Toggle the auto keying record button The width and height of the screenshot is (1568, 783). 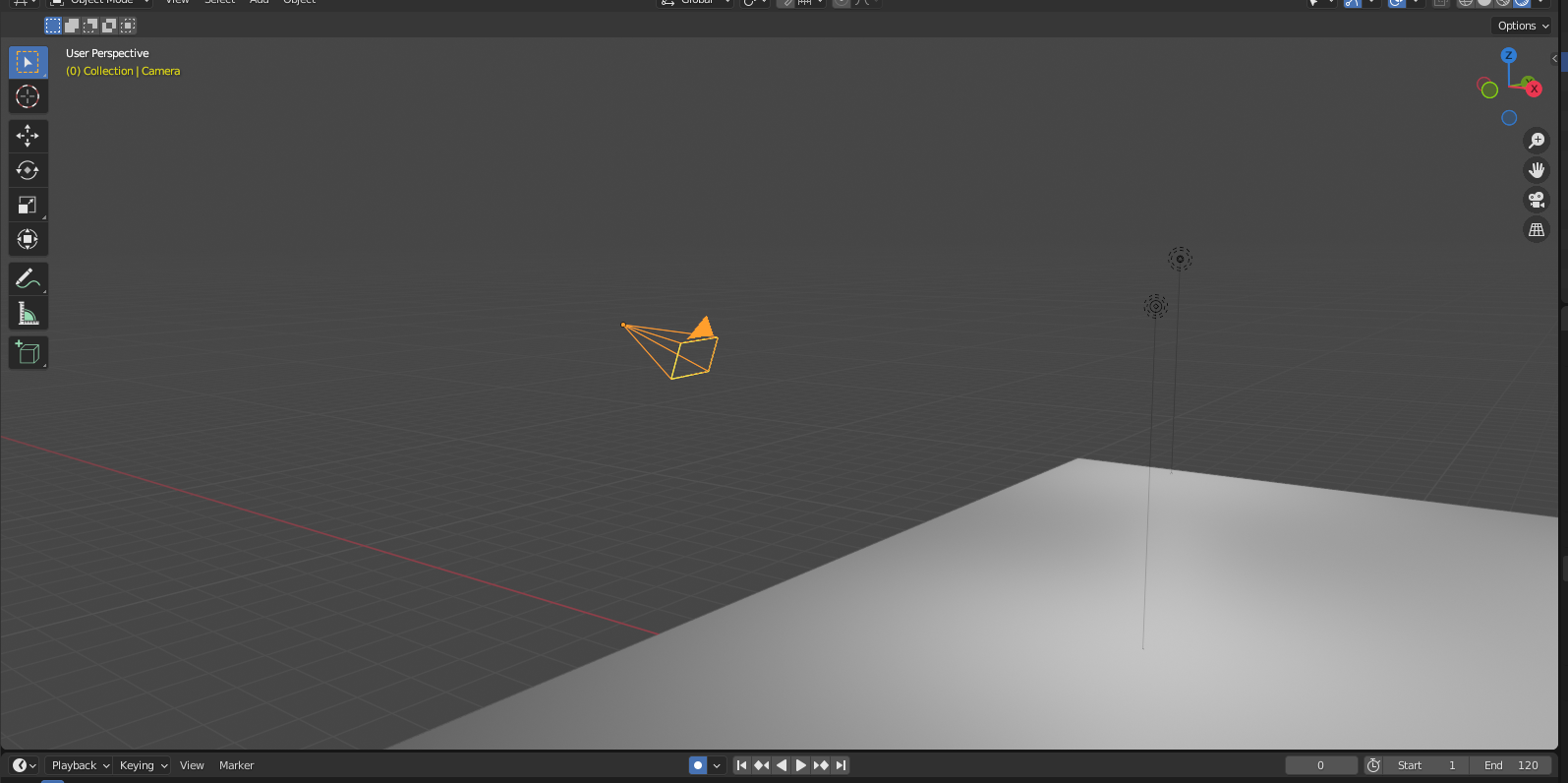(x=698, y=765)
